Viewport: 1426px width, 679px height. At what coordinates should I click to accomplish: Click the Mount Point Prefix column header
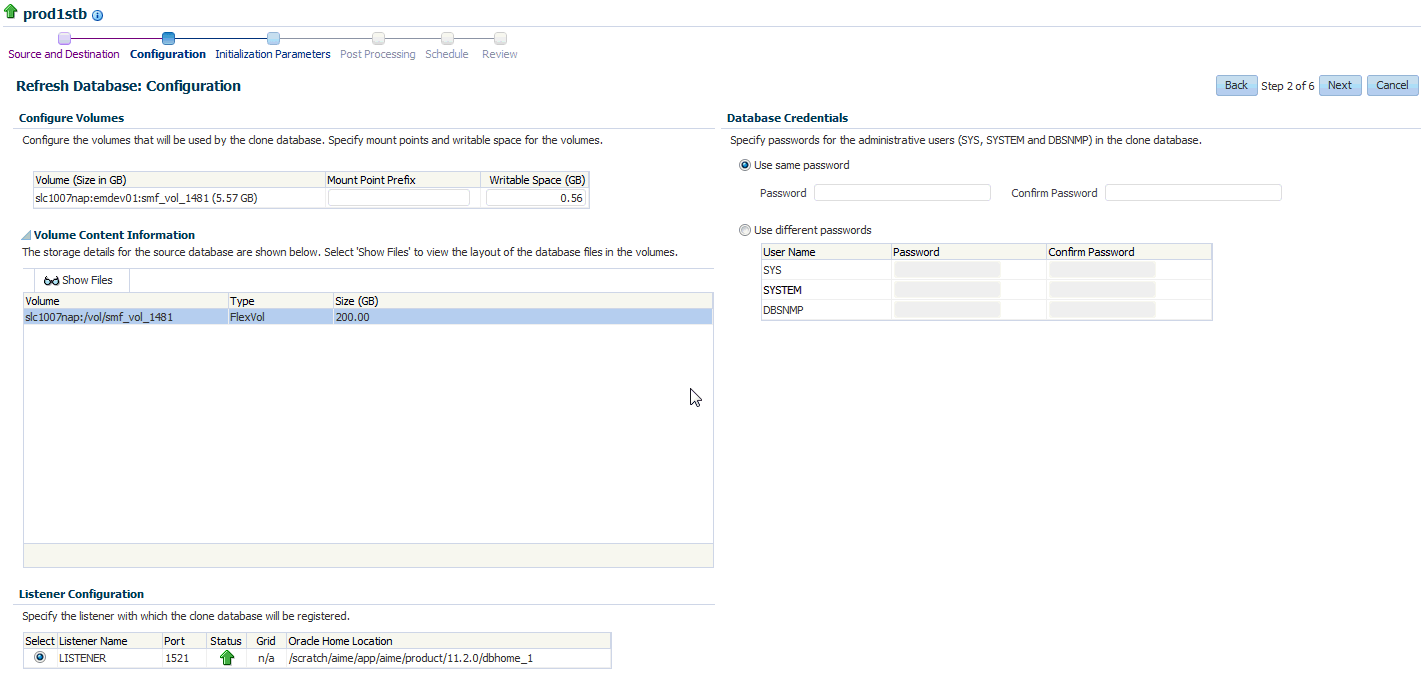point(403,180)
